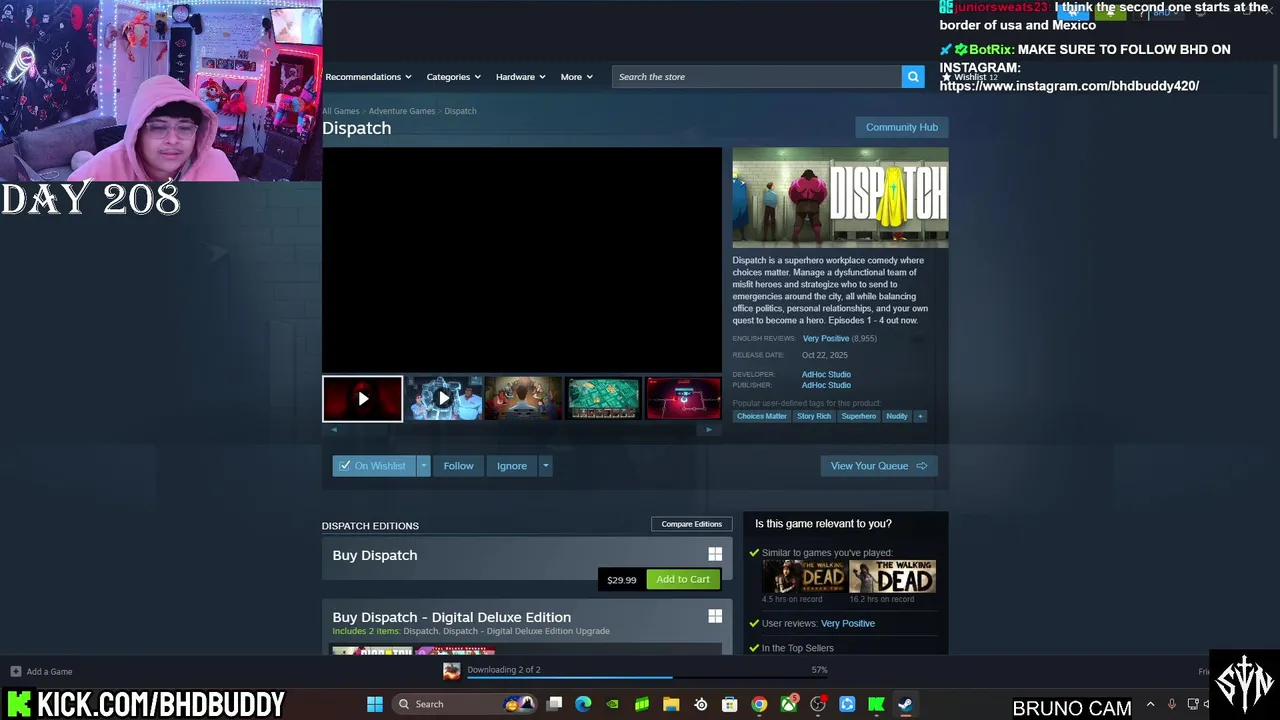Select the Choices Matter tag
This screenshot has width=1280, height=720.
pos(762,416)
